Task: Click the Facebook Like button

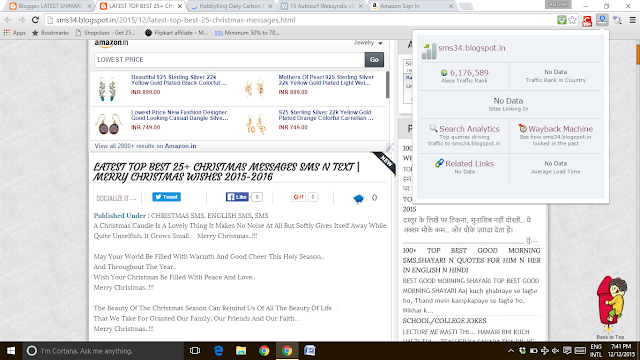Action: [x=237, y=197]
